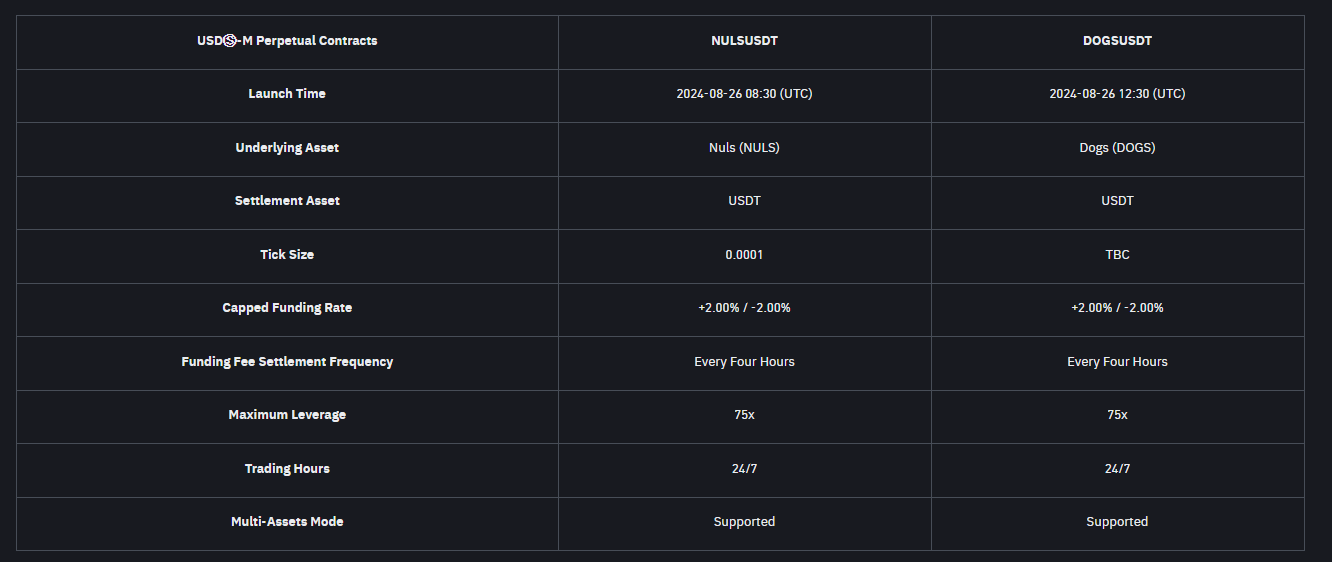
Task: Click NULSUSDT Multi-Assets Mode Supported cell
Action: 744,522
